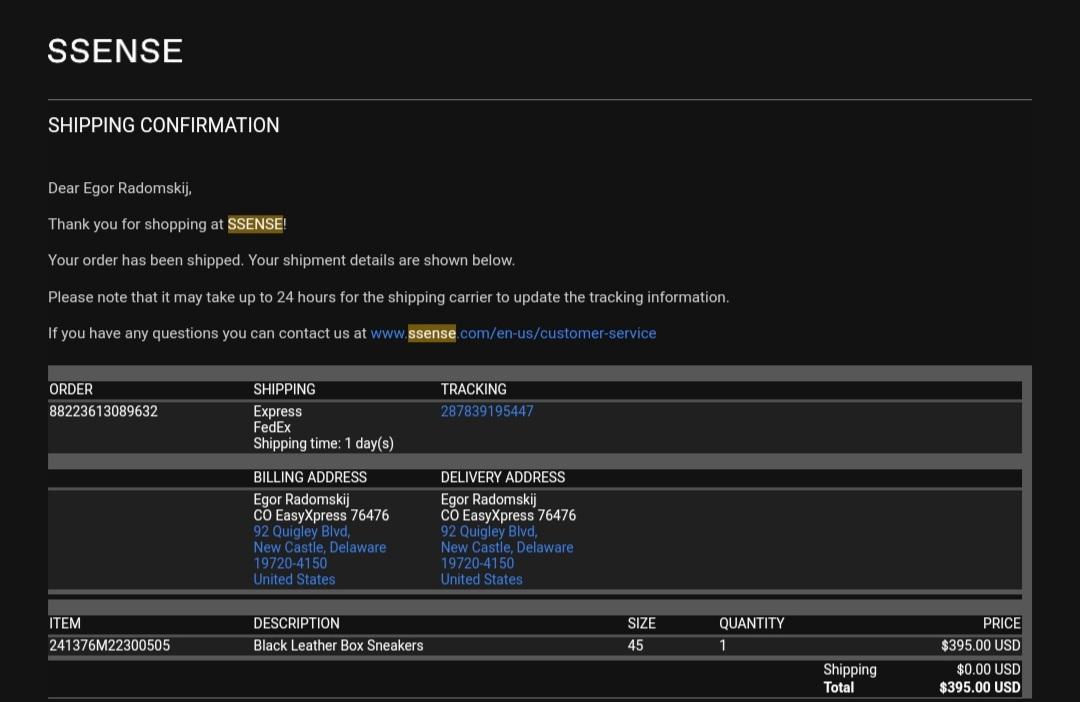Click the billing address street 92 Quigley Blvd
1080x702 pixels.
point(301,531)
